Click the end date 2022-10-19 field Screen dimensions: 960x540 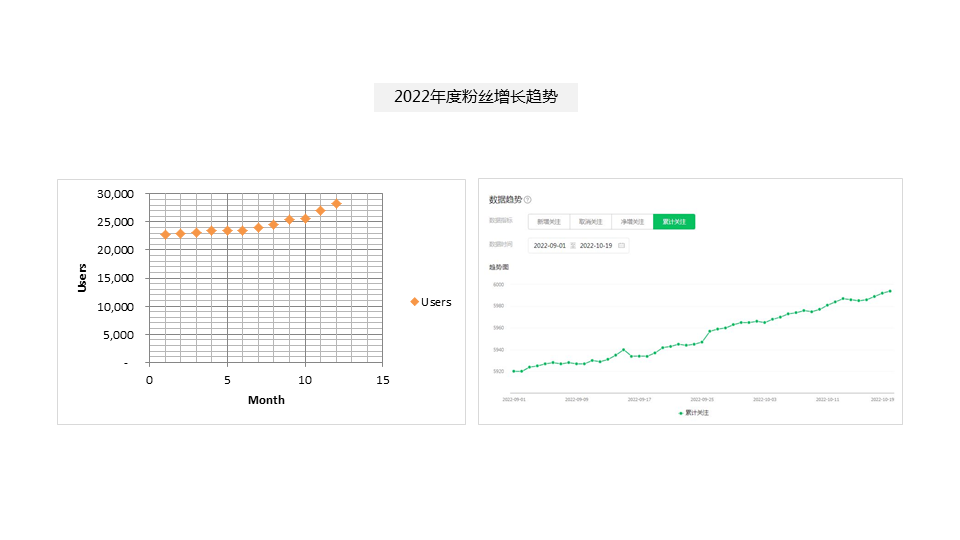[x=596, y=245]
